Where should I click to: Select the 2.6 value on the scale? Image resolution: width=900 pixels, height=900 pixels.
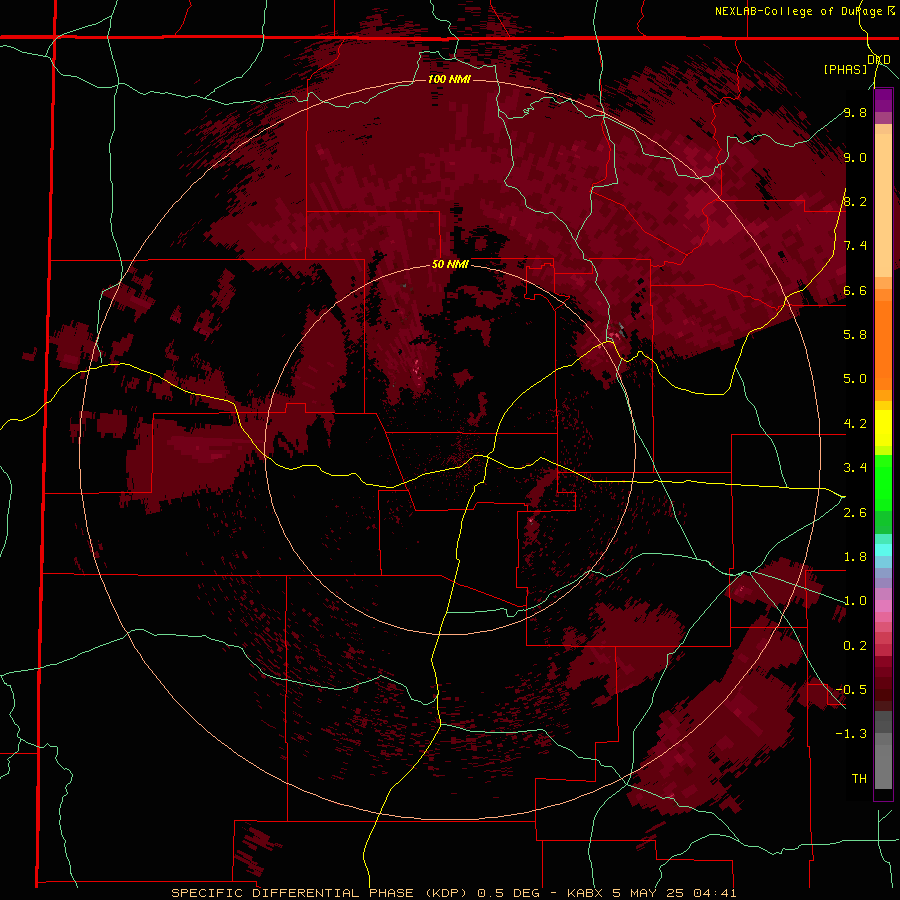pos(855,513)
